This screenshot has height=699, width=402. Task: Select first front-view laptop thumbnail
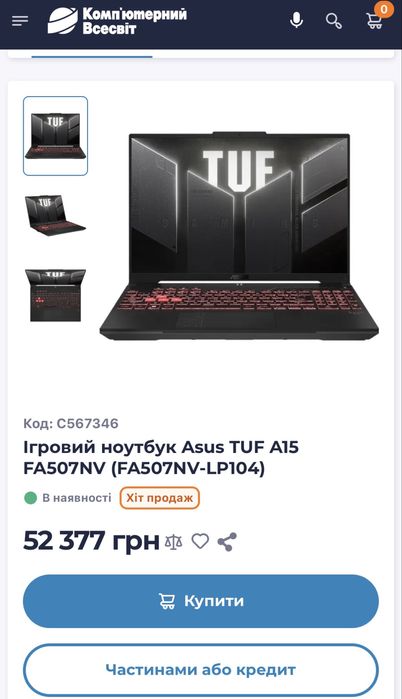click(x=56, y=136)
